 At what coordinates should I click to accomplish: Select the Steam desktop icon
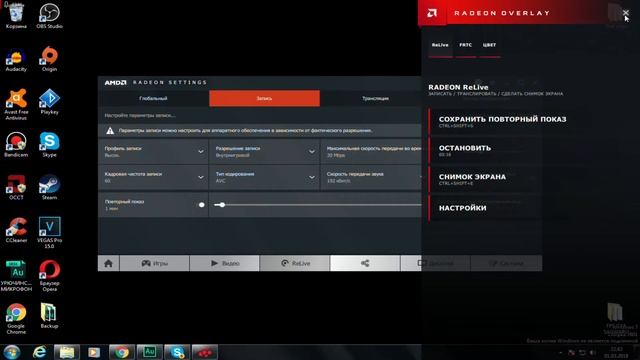click(x=49, y=188)
